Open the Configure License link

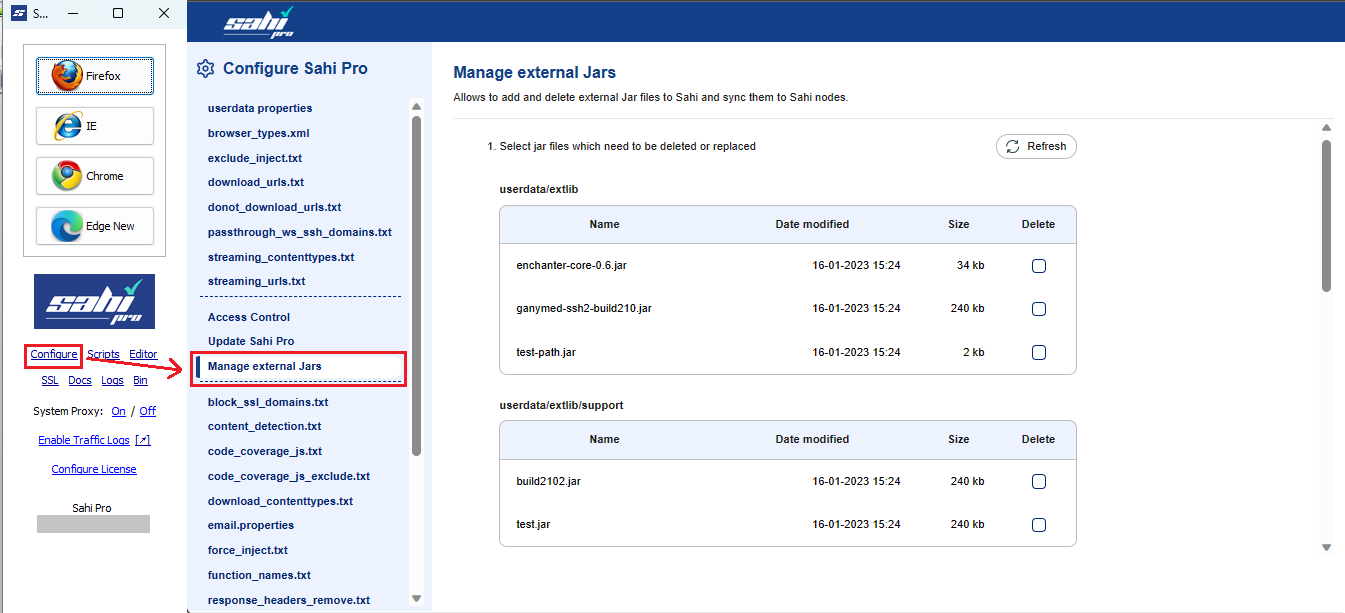(x=94, y=469)
